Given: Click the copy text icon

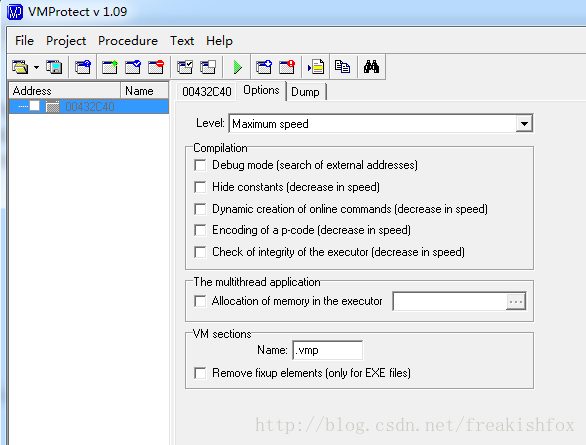Looking at the screenshot, I should pyautogui.click(x=342, y=67).
